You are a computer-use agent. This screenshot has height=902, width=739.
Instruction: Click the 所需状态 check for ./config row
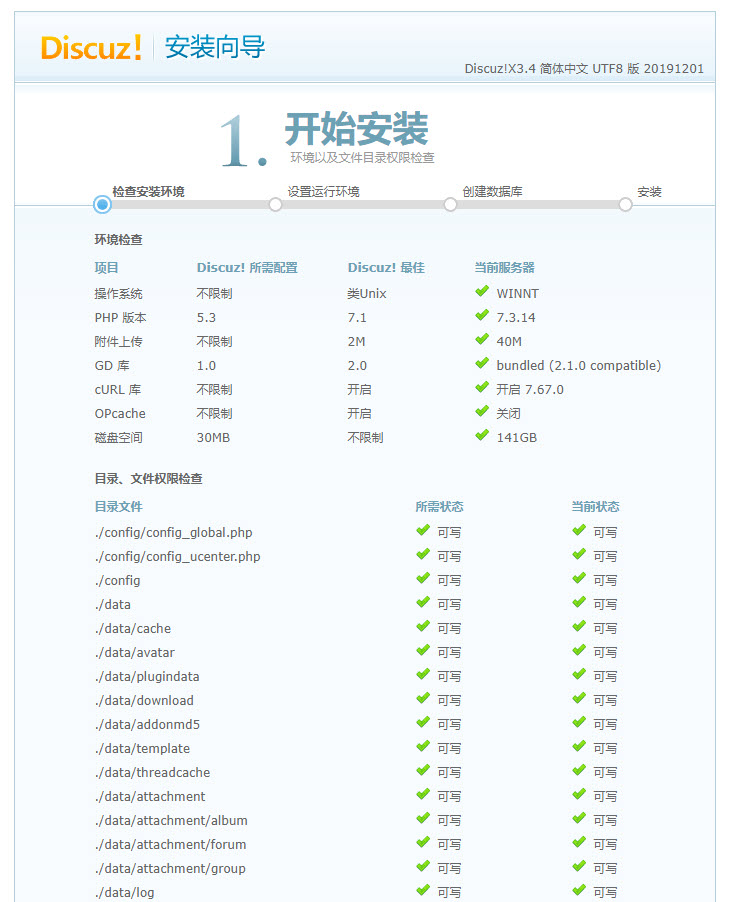tap(423, 578)
